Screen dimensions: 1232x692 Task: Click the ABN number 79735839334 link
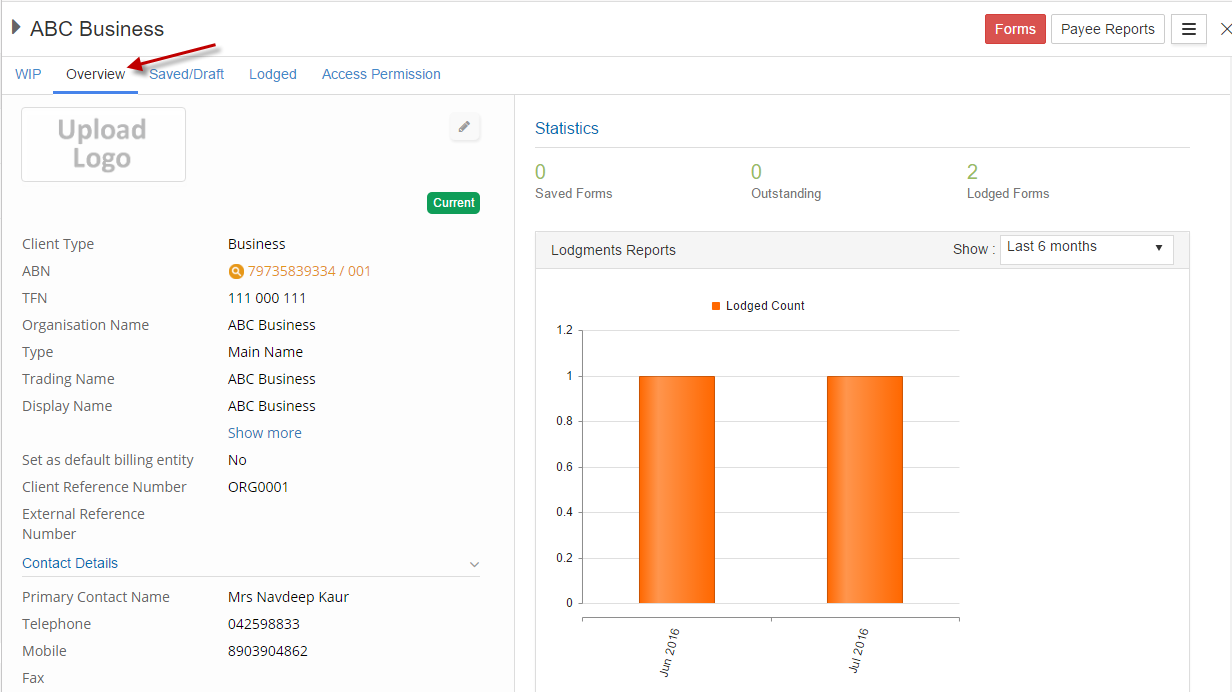[309, 271]
